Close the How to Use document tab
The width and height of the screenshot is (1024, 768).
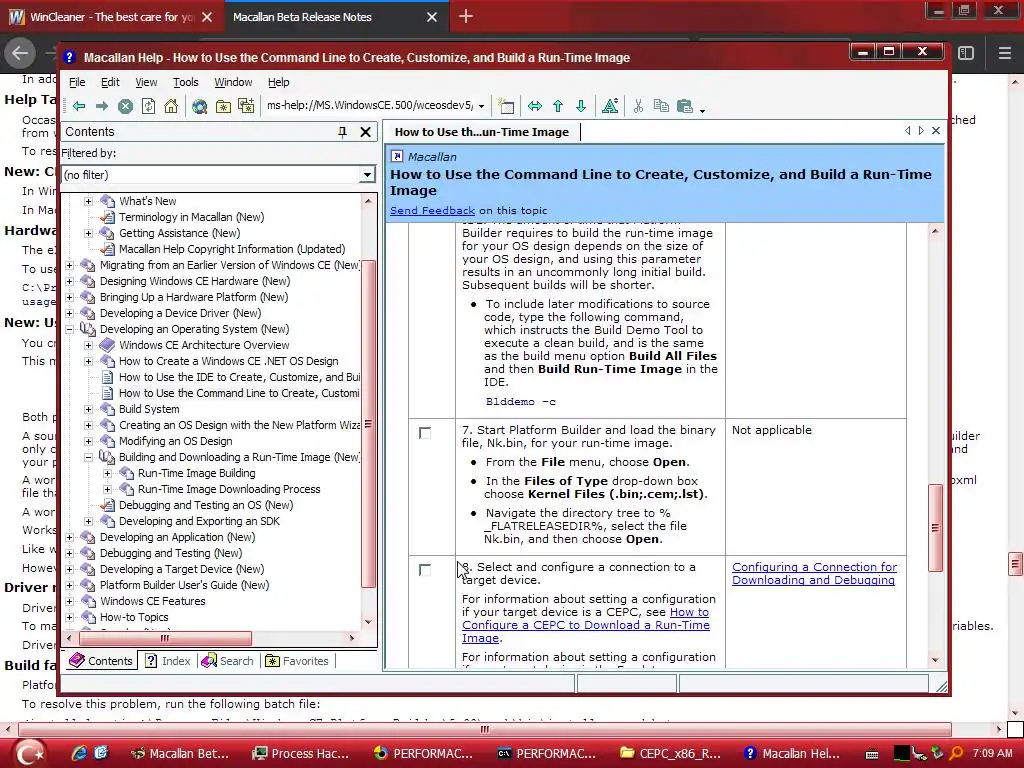[x=936, y=131]
